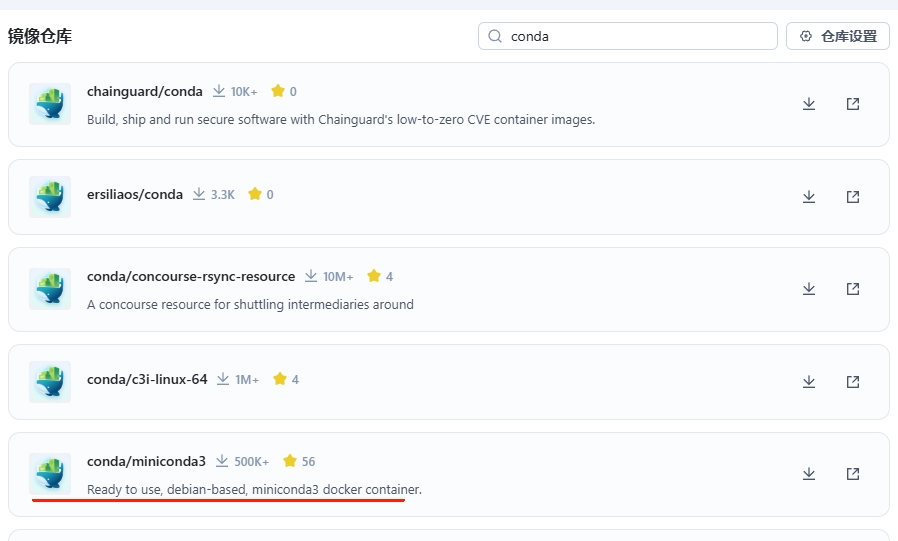Open 仓库设置 repository settings

837,36
